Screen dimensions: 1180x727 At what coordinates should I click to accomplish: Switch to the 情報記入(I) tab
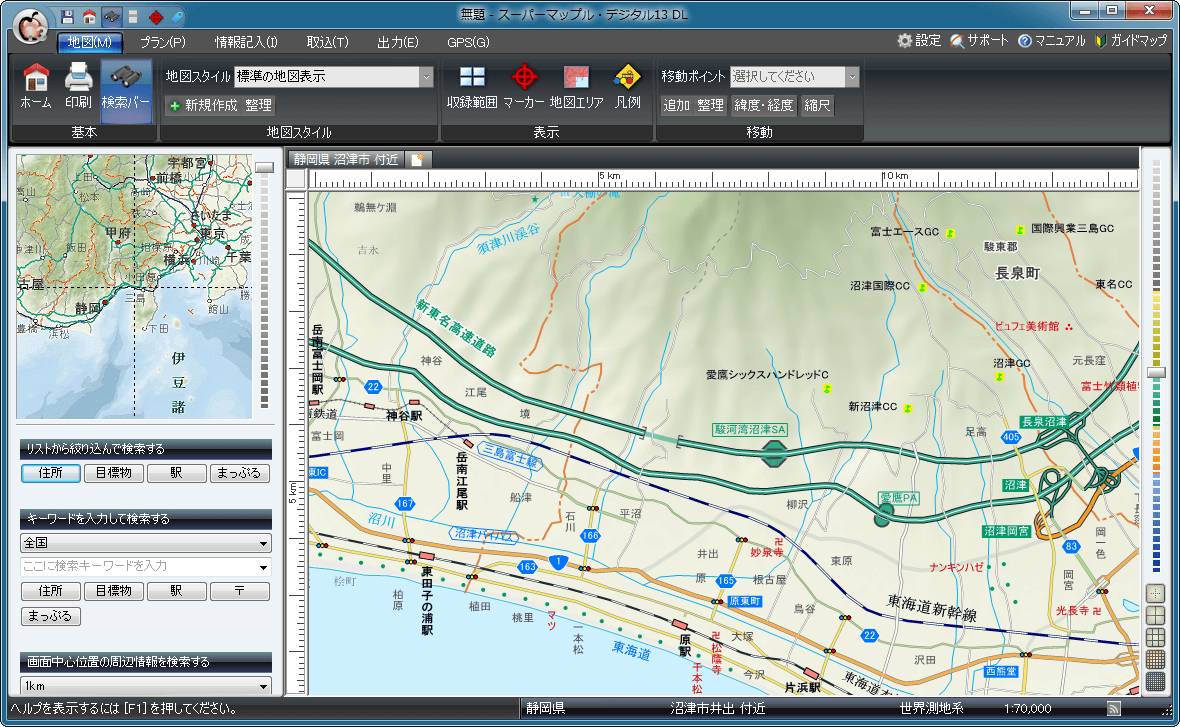click(x=246, y=42)
